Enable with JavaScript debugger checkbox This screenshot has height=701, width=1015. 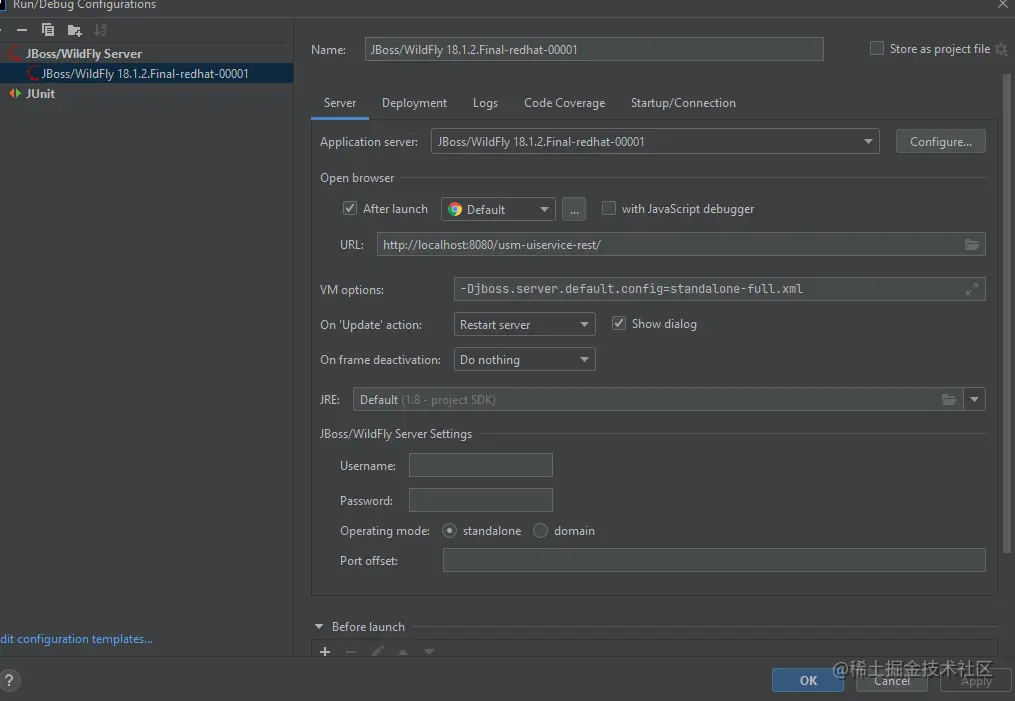click(x=608, y=208)
